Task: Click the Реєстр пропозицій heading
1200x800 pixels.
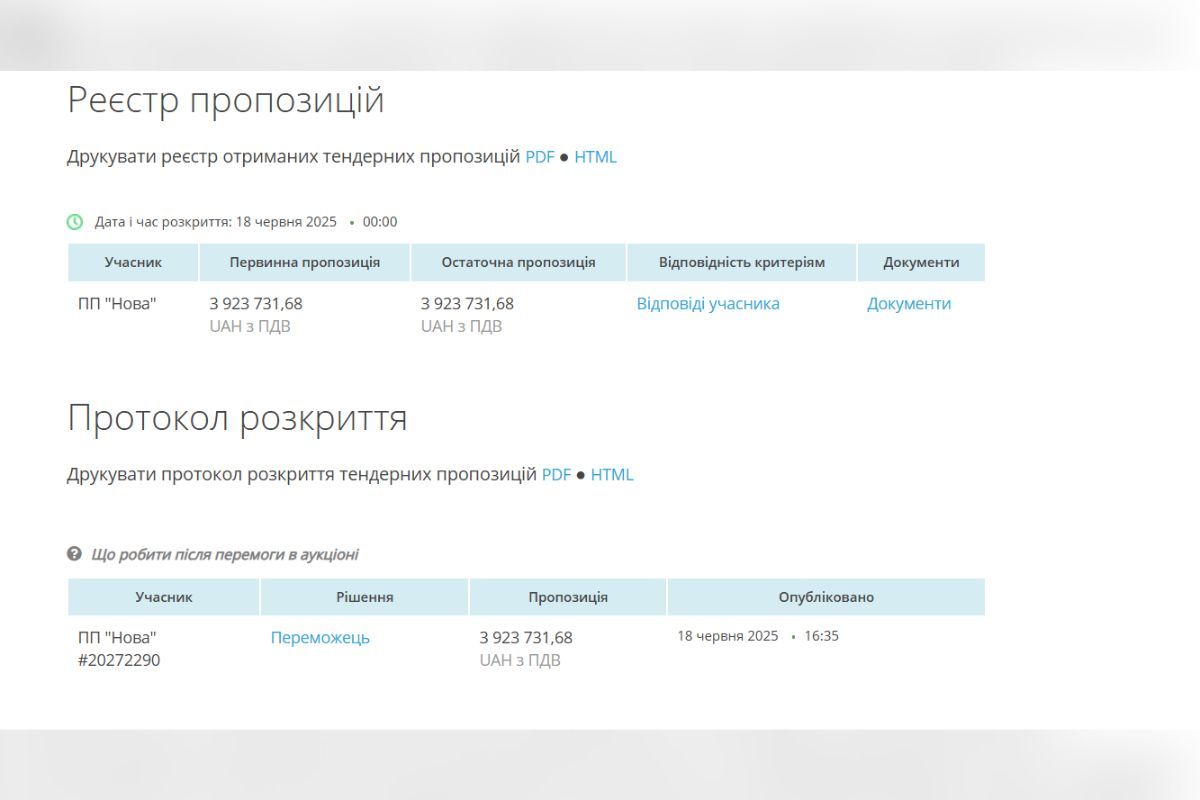Action: (x=225, y=100)
